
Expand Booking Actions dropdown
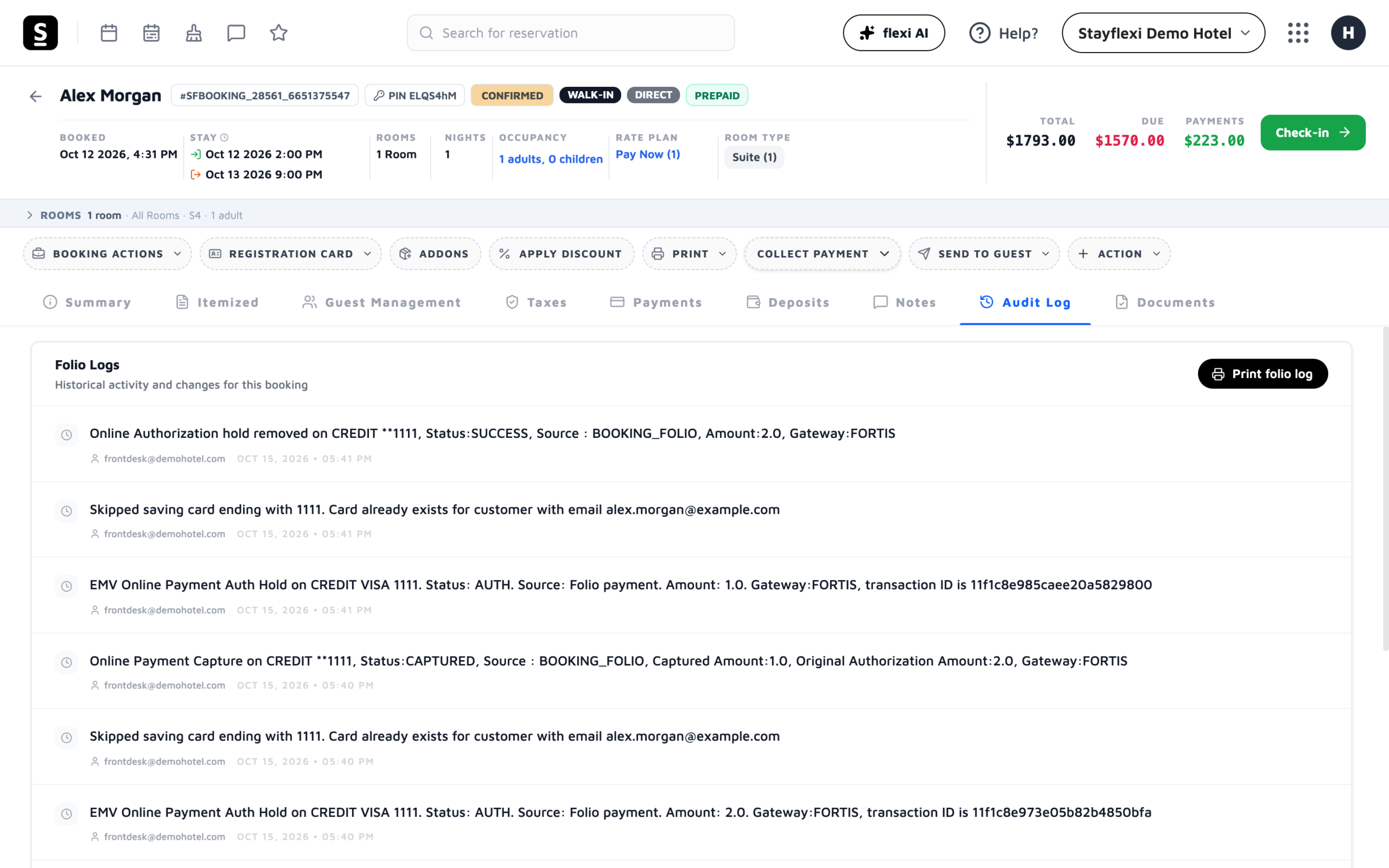[x=107, y=254]
